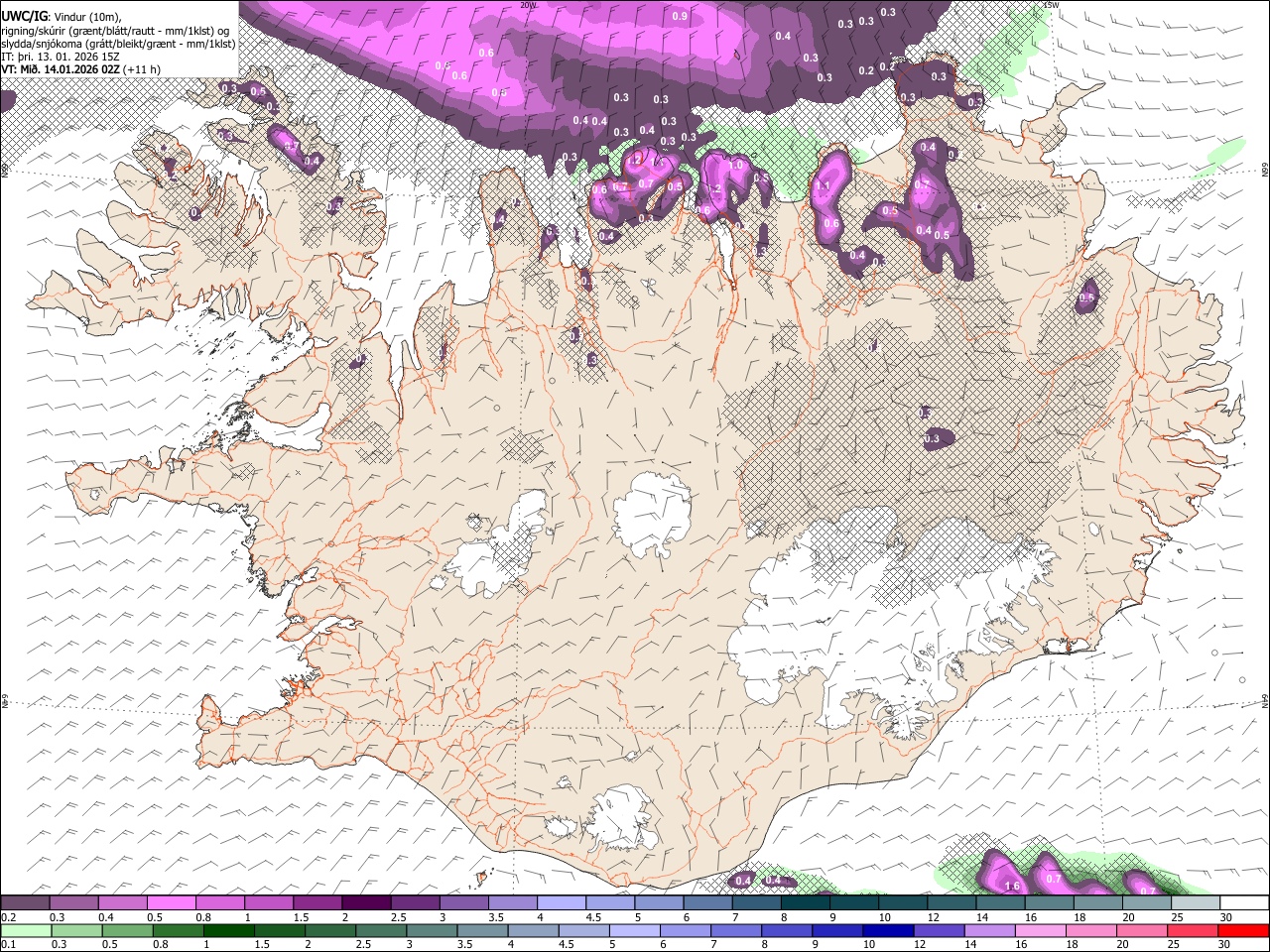Pick the darkest purple swatch labeled 2 in the snow scale
The width and height of the screenshot is (1270, 952).
click(366, 903)
